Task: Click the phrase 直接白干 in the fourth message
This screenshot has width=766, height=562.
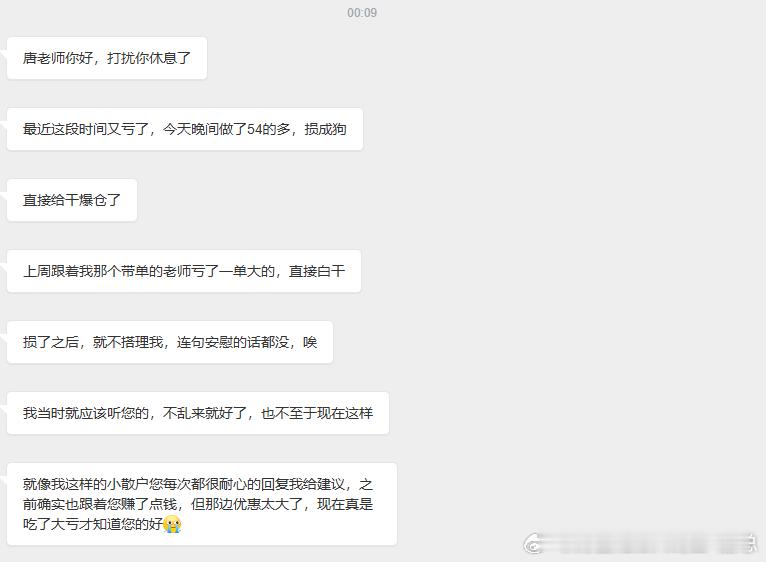Action: (x=317, y=271)
